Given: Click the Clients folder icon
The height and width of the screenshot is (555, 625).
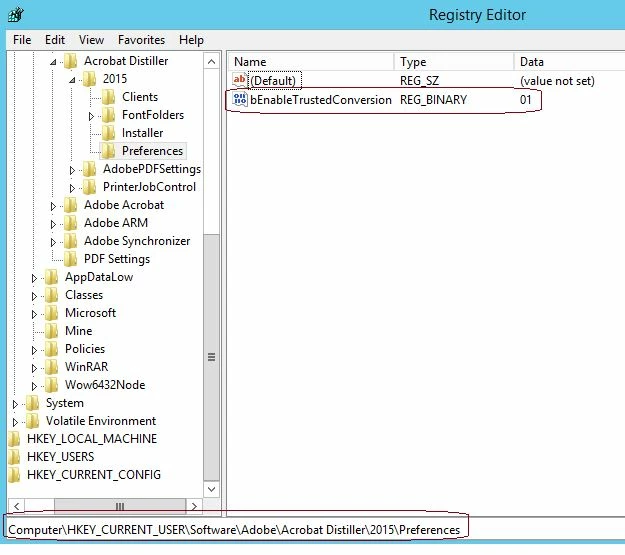Looking at the screenshot, I should 109,97.
